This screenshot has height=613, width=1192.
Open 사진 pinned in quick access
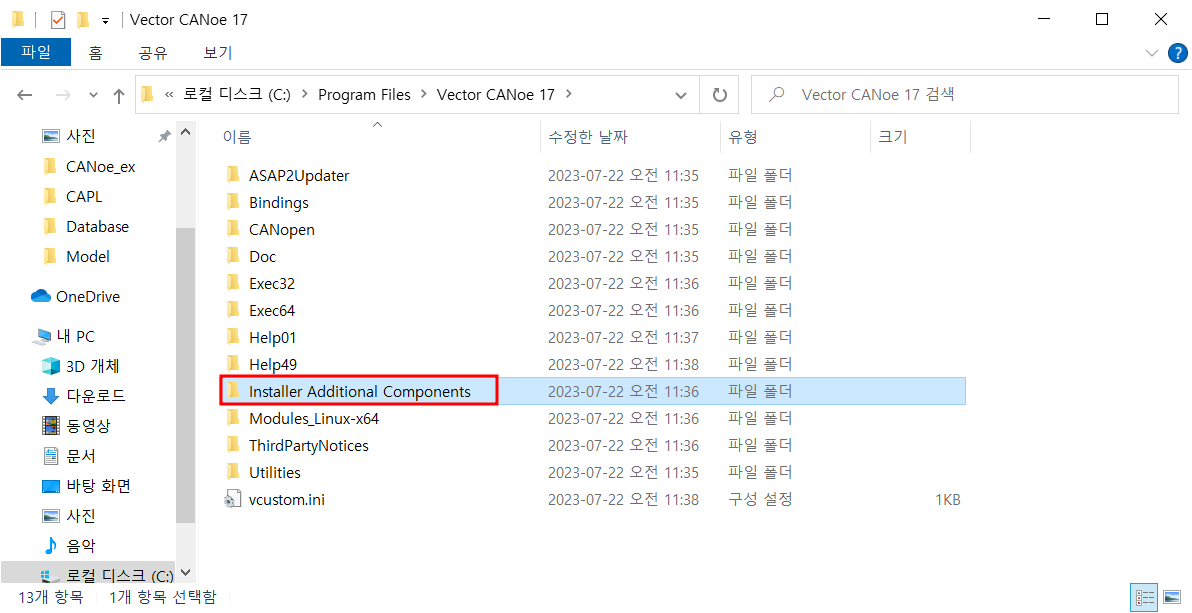point(80,136)
